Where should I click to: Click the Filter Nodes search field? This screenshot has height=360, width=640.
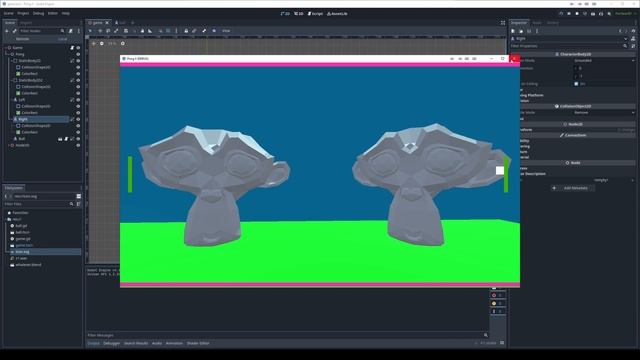pyautogui.click(x=42, y=31)
